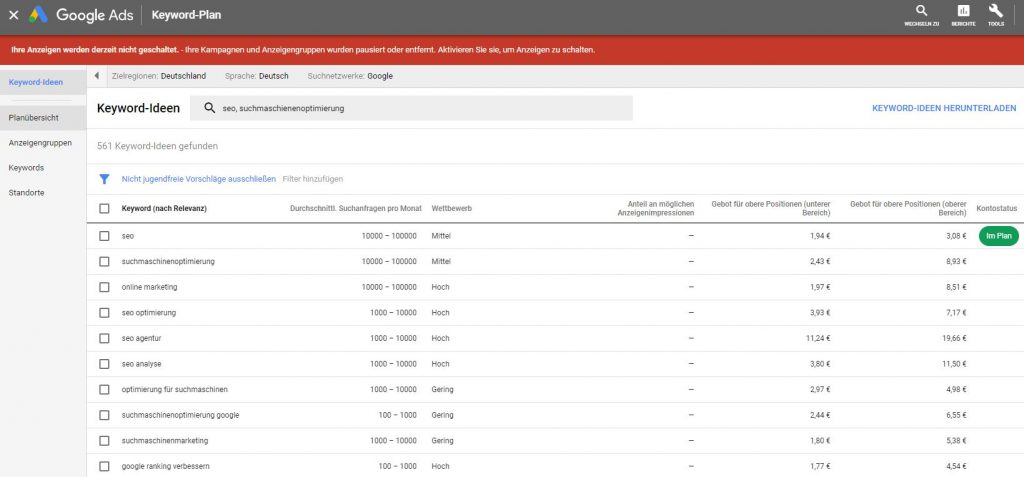Close the Keyword-Plan view with the X

[13, 15]
